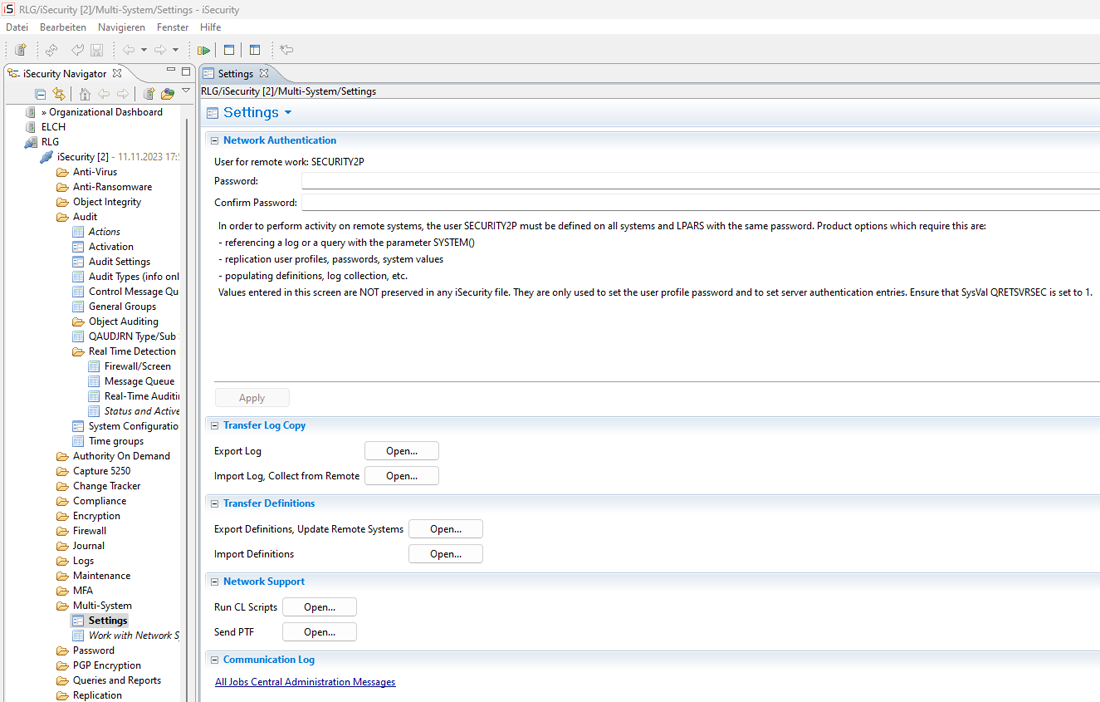The image size is (1100, 702).
Task: Select the Authority On Demand folder
Action: (121, 456)
